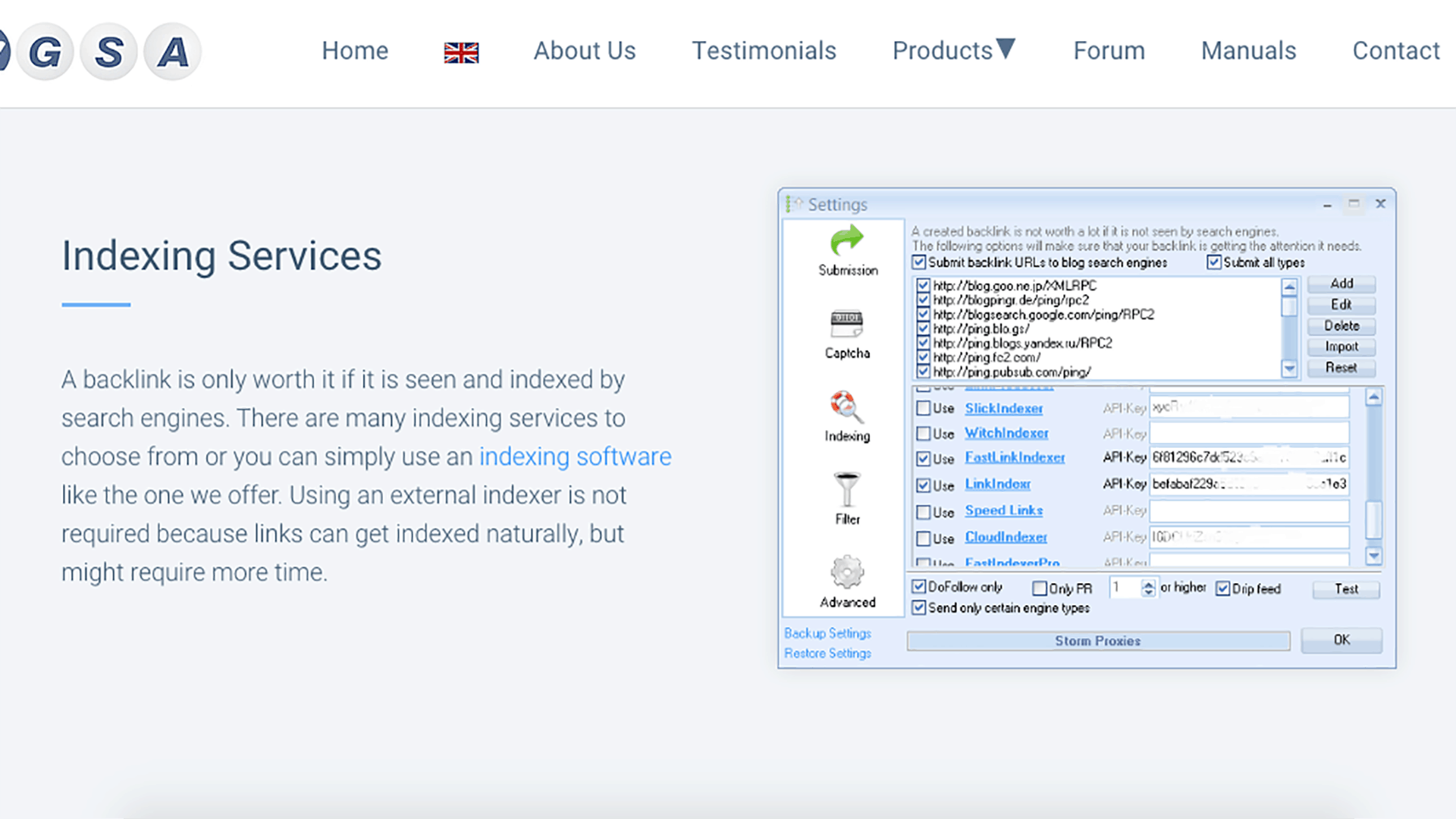
Task: Minimize the Settings dialog
Action: 1327,205
